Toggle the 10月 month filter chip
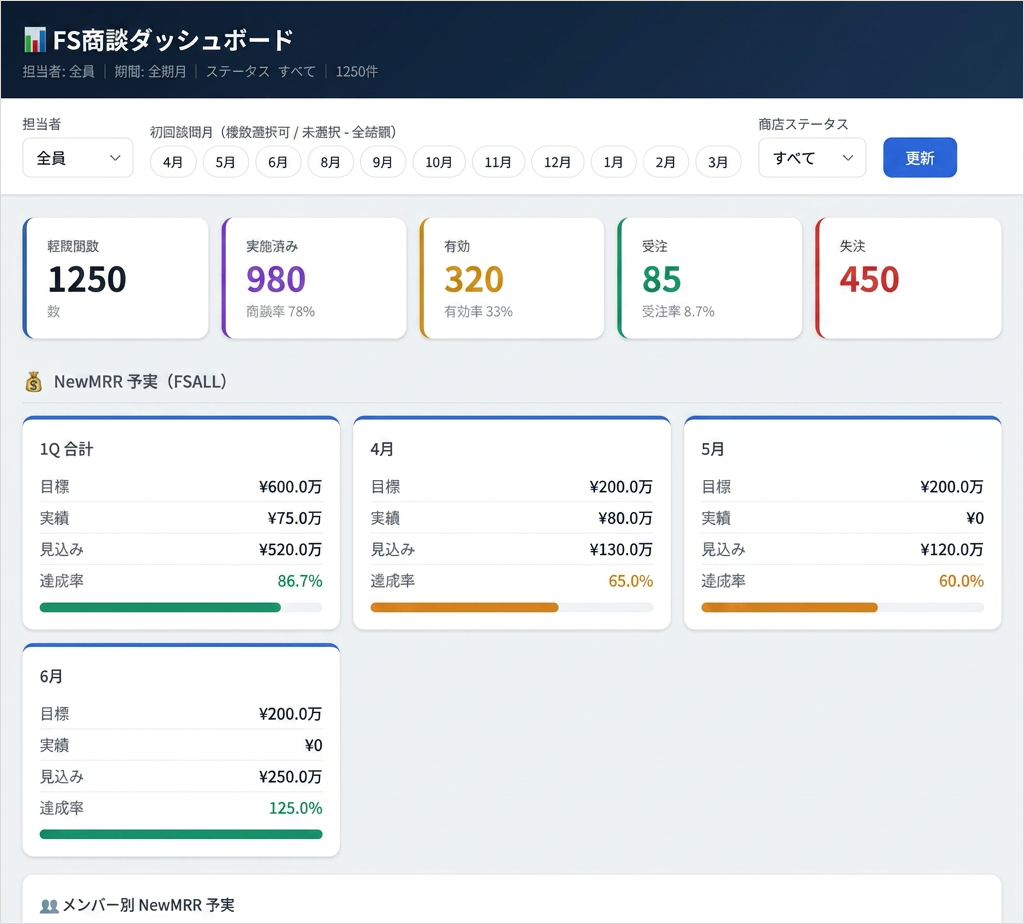The width and height of the screenshot is (1024, 924). (x=439, y=162)
